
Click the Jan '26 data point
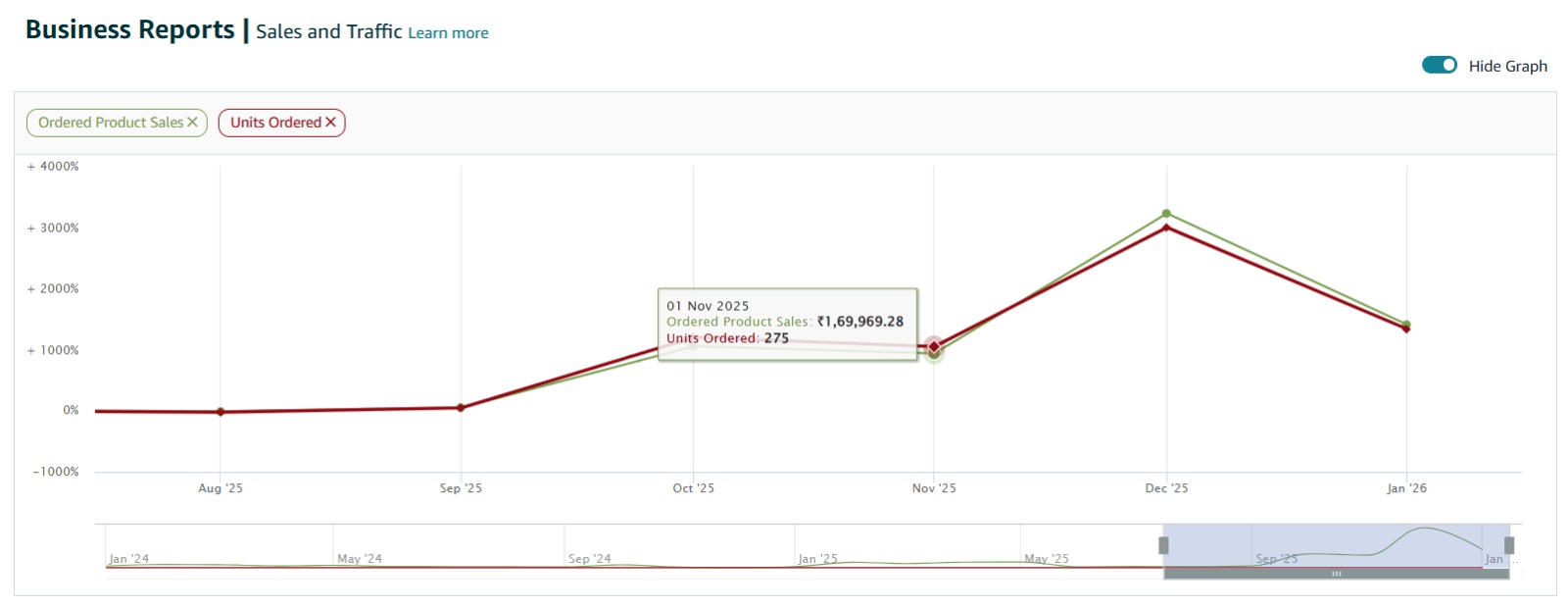point(1406,327)
